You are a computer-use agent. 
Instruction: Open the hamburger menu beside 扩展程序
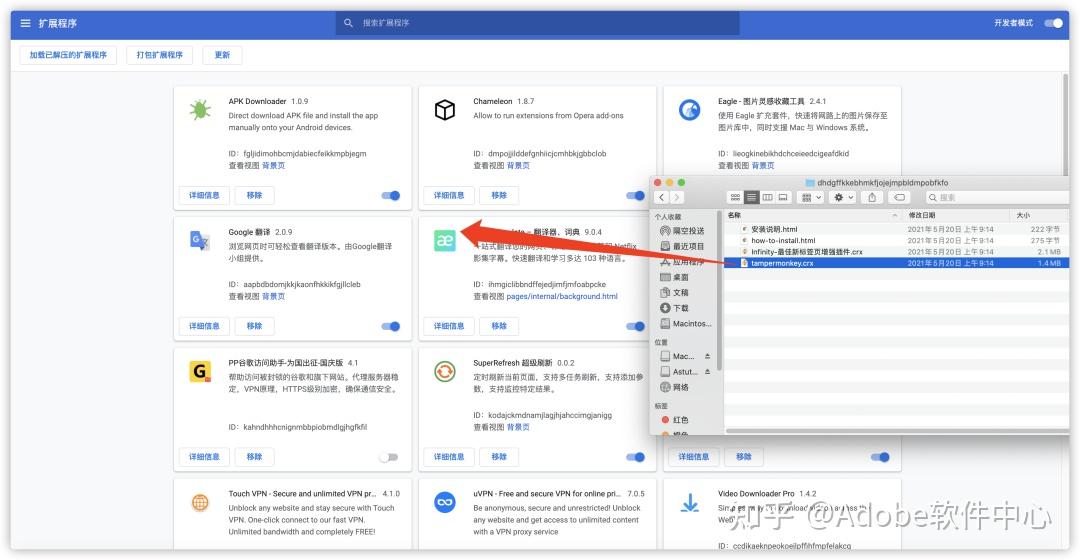click(25, 23)
